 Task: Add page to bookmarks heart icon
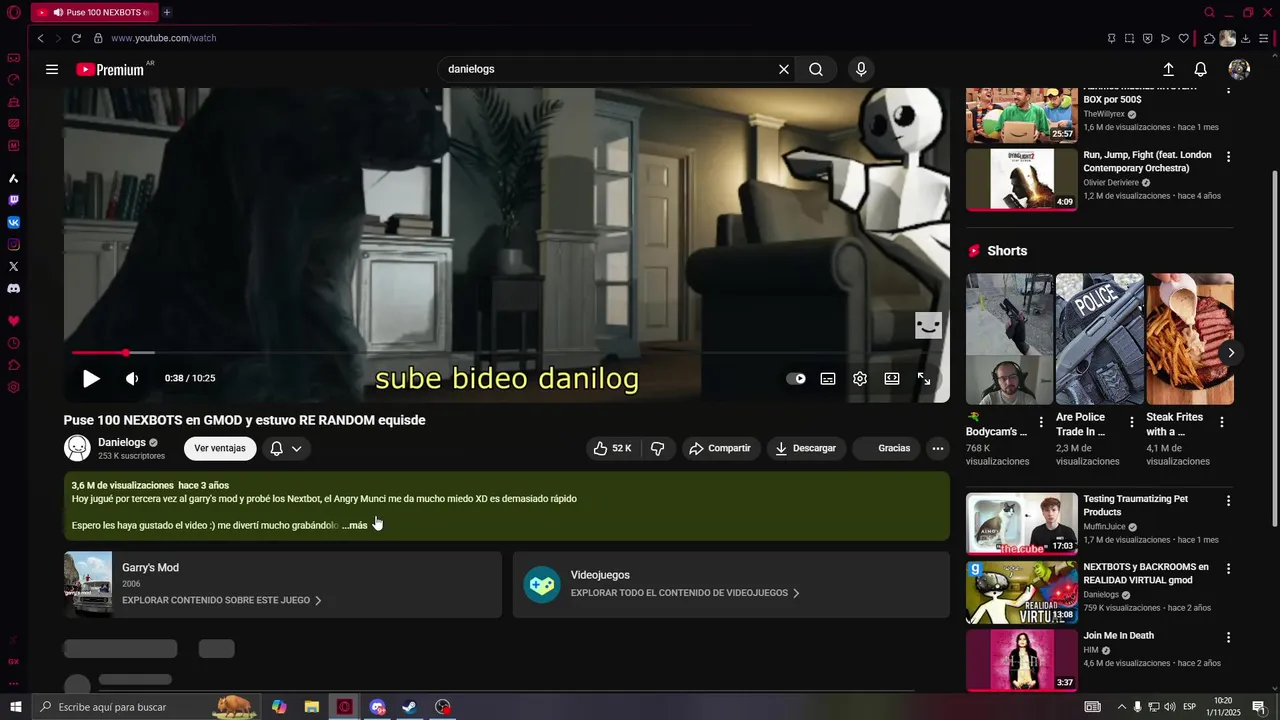tap(1183, 38)
